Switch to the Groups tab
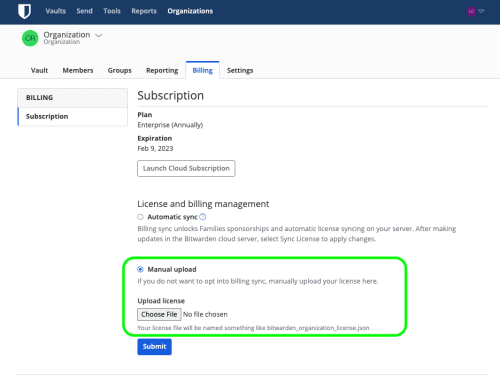500x383 pixels. (119, 70)
